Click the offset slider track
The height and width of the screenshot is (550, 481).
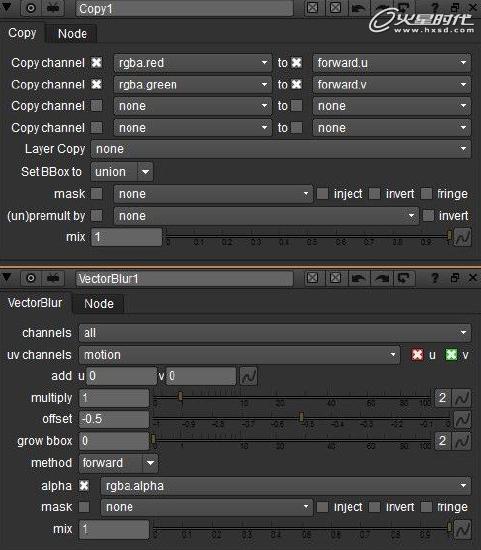tap(302, 417)
